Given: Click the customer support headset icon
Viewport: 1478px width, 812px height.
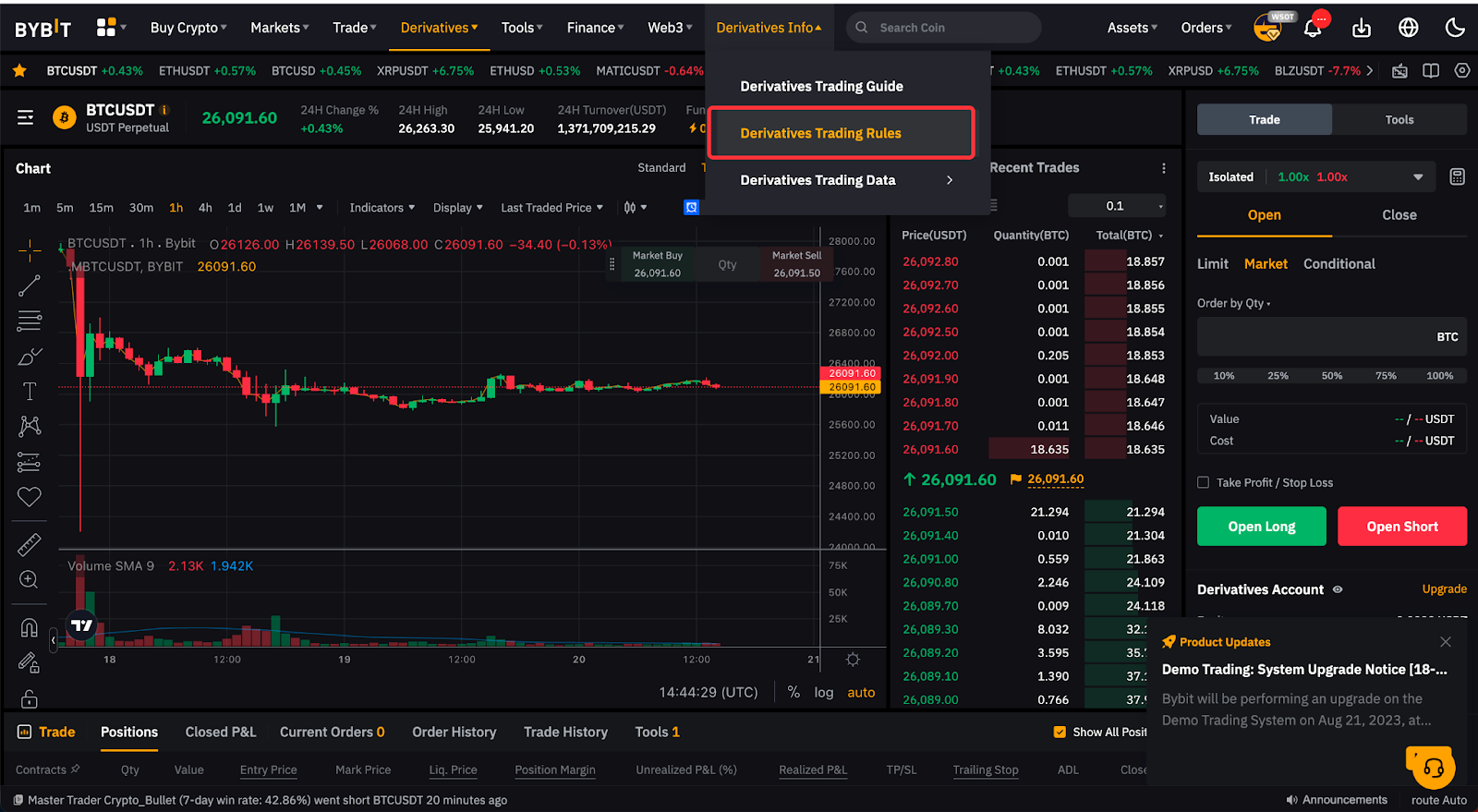Looking at the screenshot, I should pos(1433,768).
